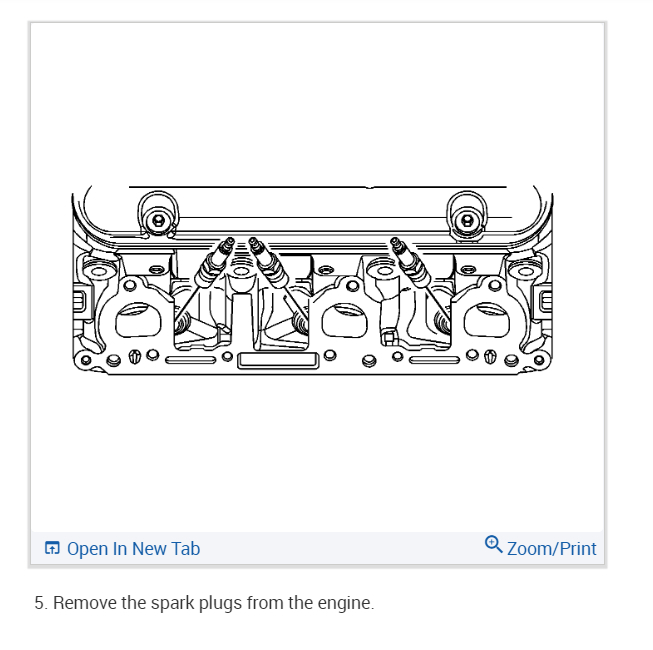Click the Open In New Tab icon
The height and width of the screenshot is (650, 653).
(52, 548)
